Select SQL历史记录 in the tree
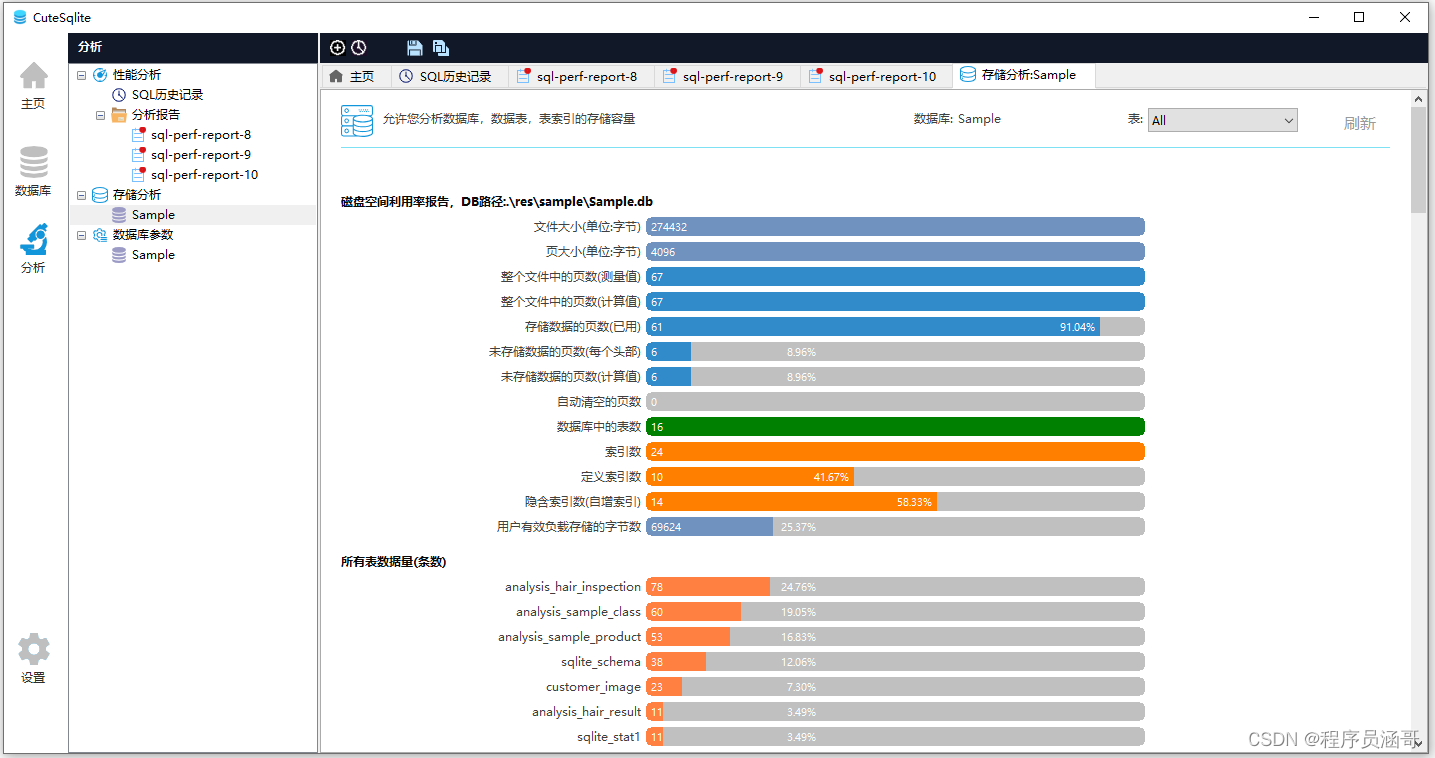The height and width of the screenshot is (758, 1435). point(167,95)
